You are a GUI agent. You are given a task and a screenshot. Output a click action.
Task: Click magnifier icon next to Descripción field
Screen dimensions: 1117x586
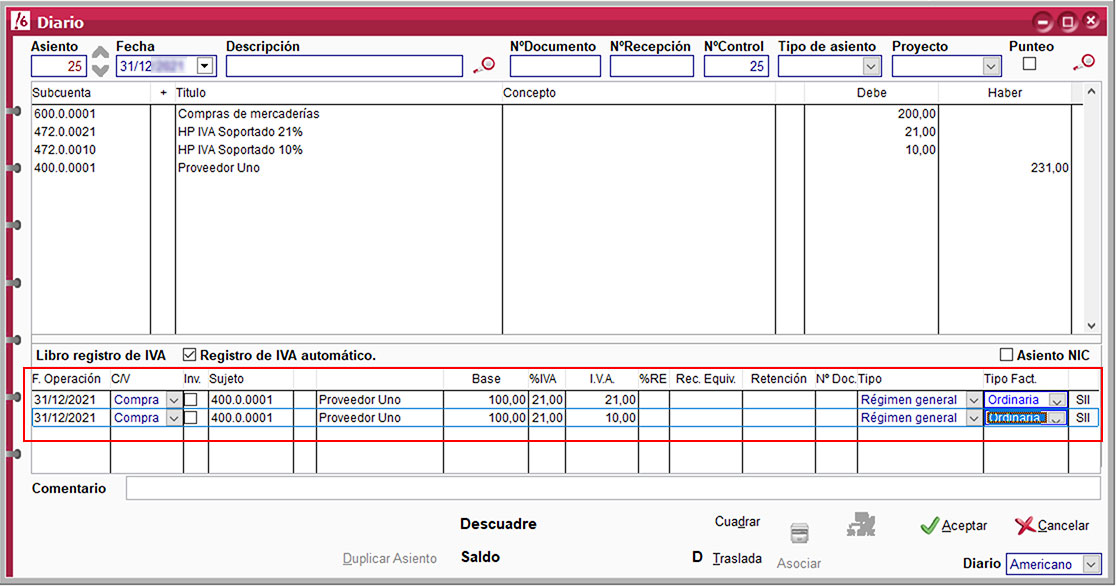pyautogui.click(x=484, y=66)
